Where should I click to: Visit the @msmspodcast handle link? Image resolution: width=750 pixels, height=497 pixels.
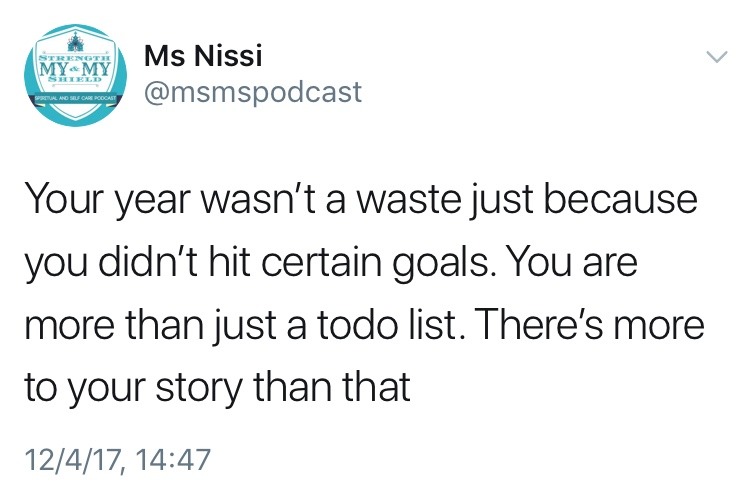coord(254,93)
